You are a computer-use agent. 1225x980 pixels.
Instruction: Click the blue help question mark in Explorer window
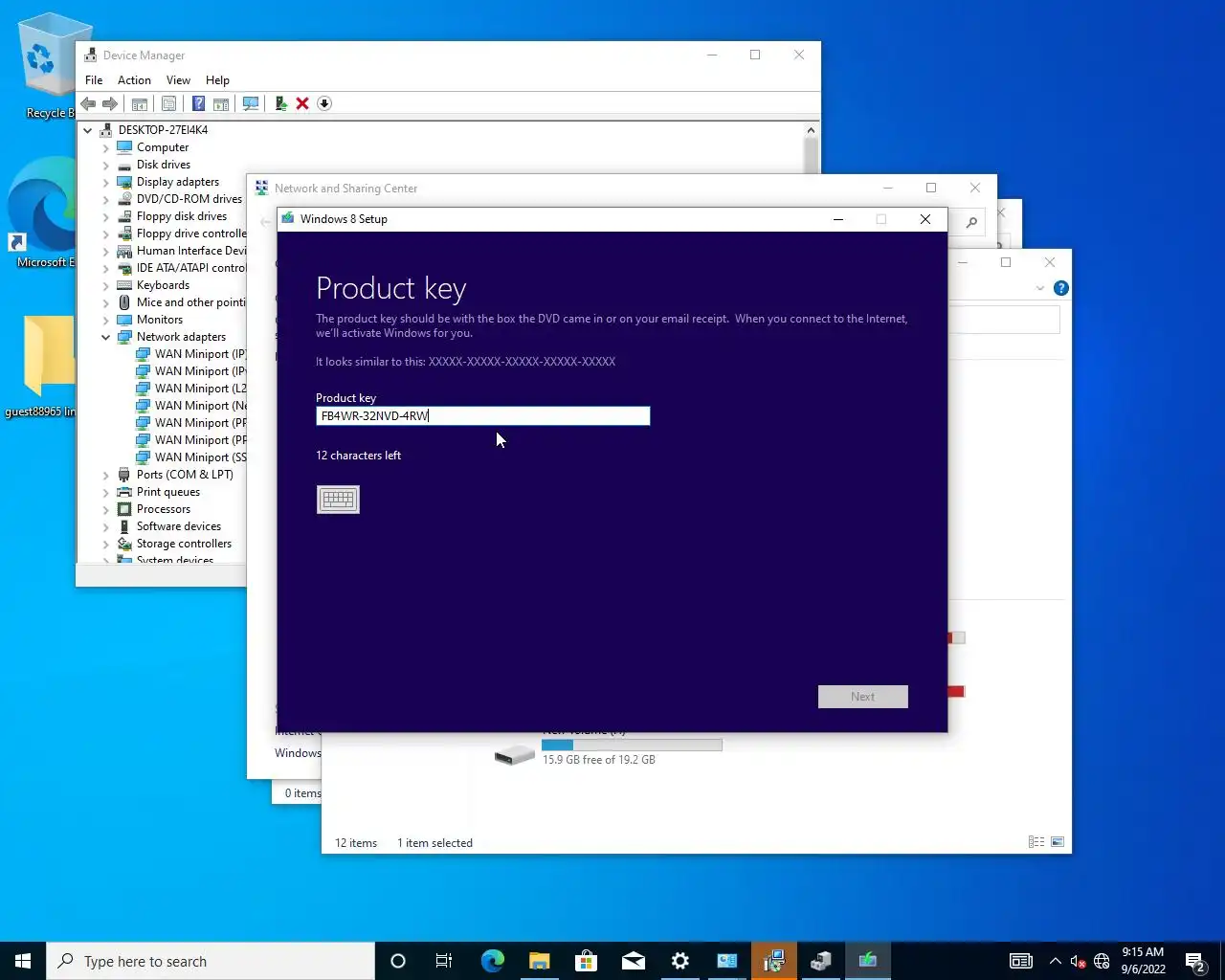(1060, 288)
